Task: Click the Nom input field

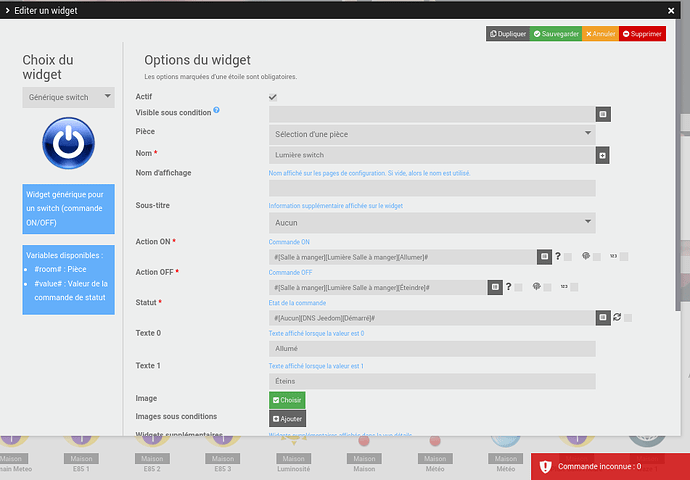Action: click(432, 155)
